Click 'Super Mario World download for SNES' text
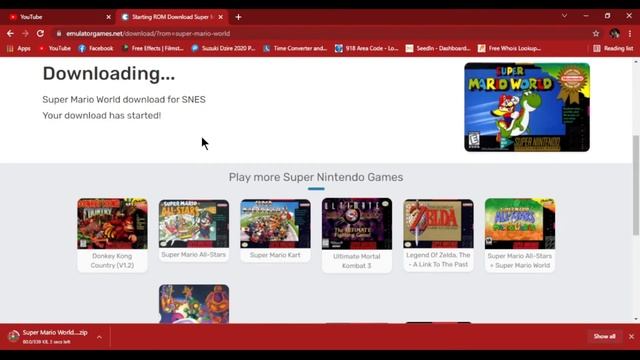The image size is (640, 360). pos(124,100)
